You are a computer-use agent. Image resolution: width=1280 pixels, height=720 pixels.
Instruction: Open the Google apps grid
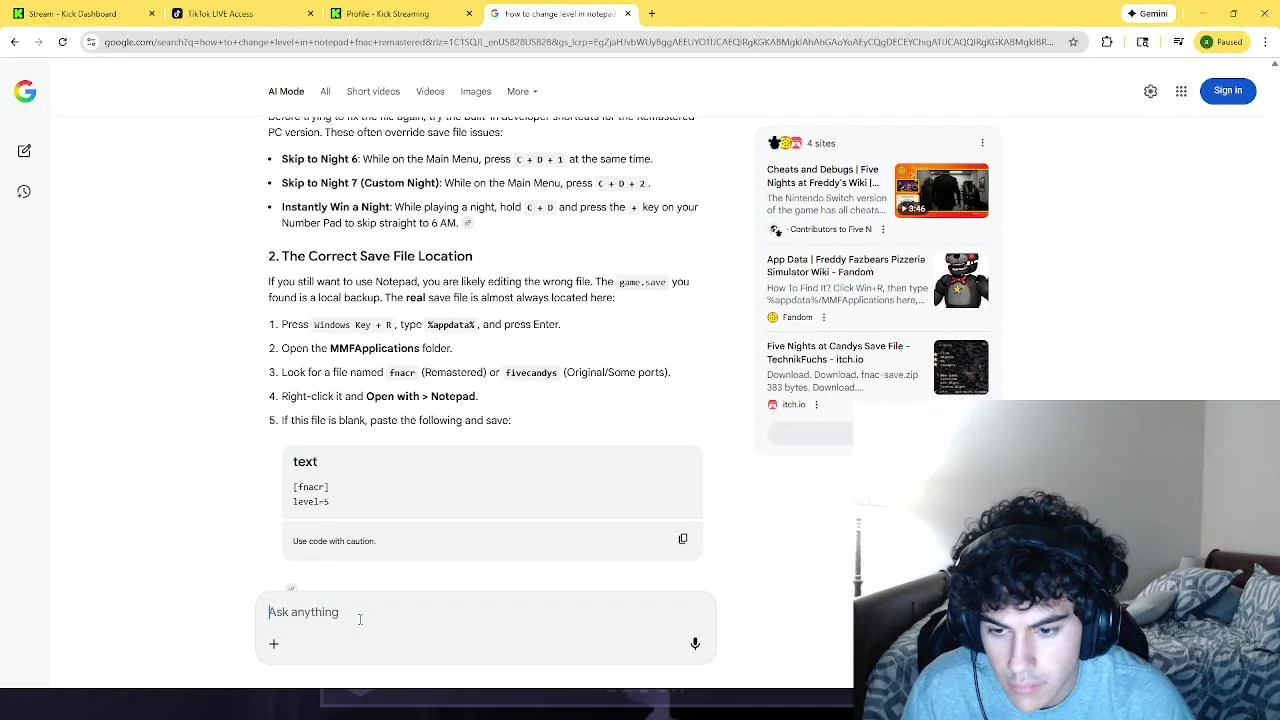[x=1181, y=91]
